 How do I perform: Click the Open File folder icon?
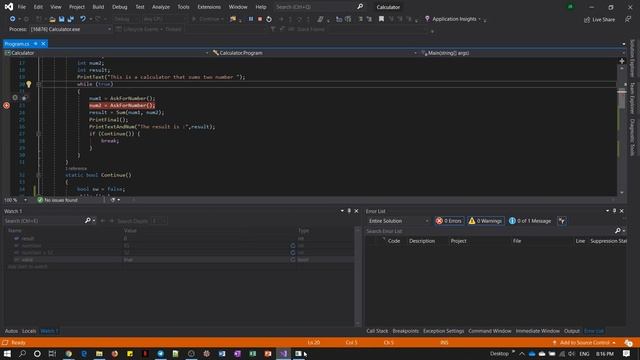click(x=52, y=19)
